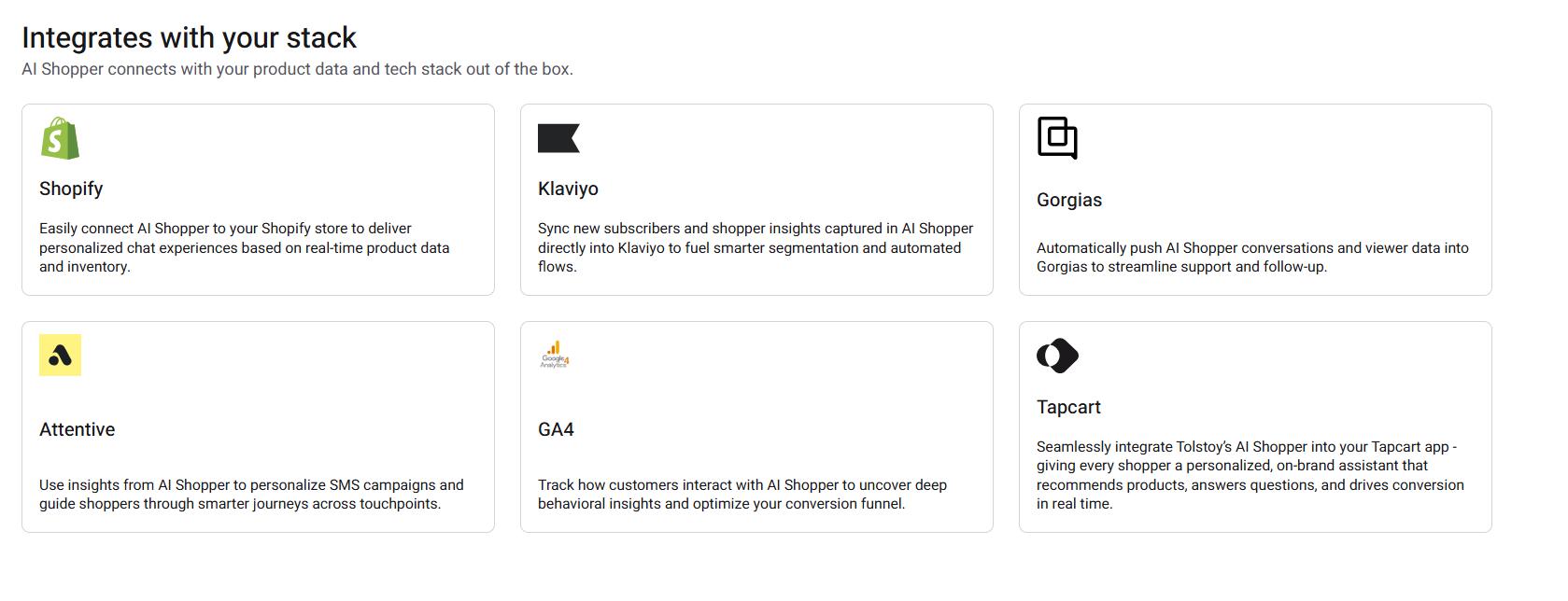Viewport: 1568px width, 601px height.
Task: Open the Shopify integration card
Action: click(258, 199)
